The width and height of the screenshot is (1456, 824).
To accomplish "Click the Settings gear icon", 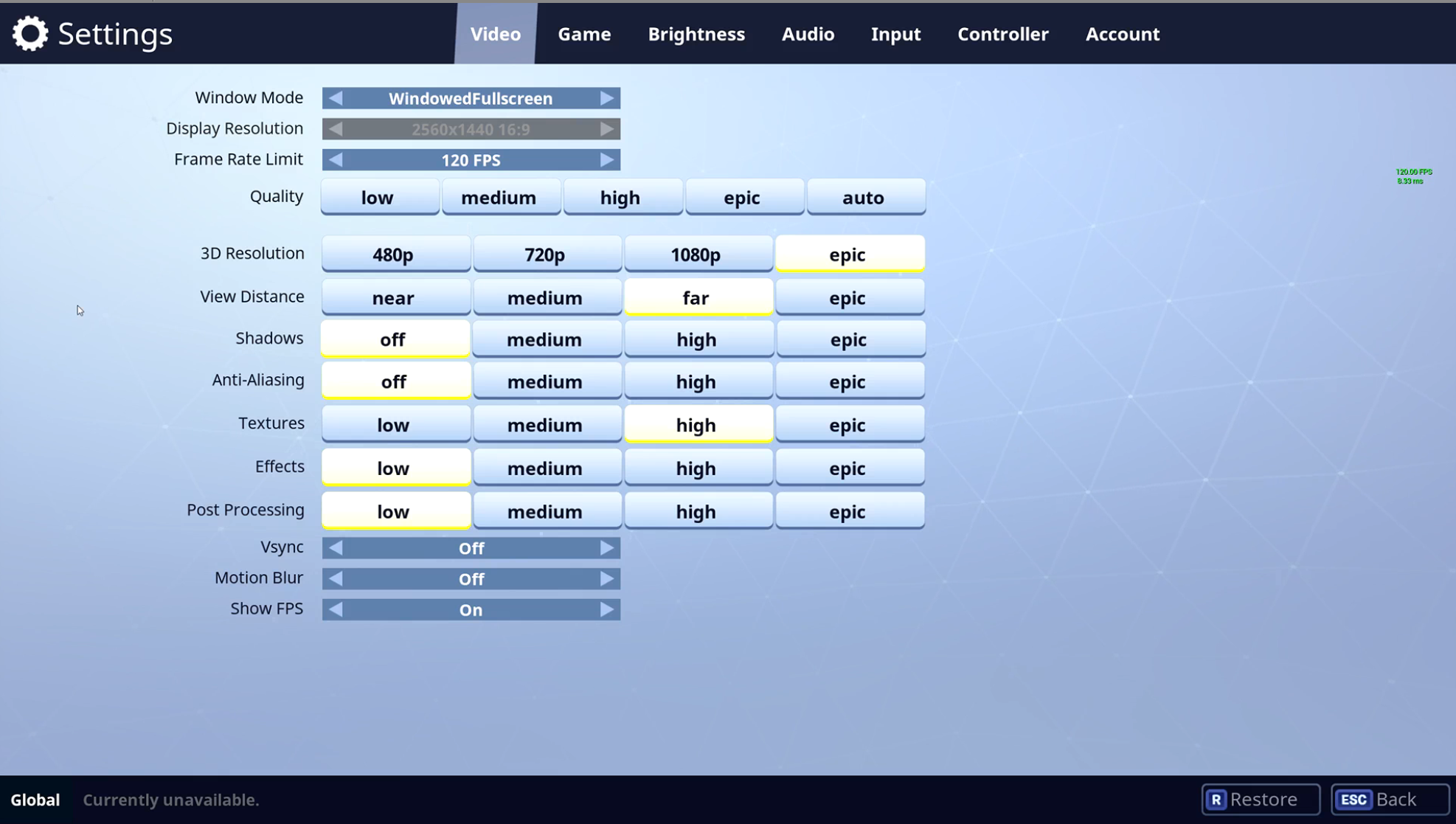I will click(x=30, y=33).
